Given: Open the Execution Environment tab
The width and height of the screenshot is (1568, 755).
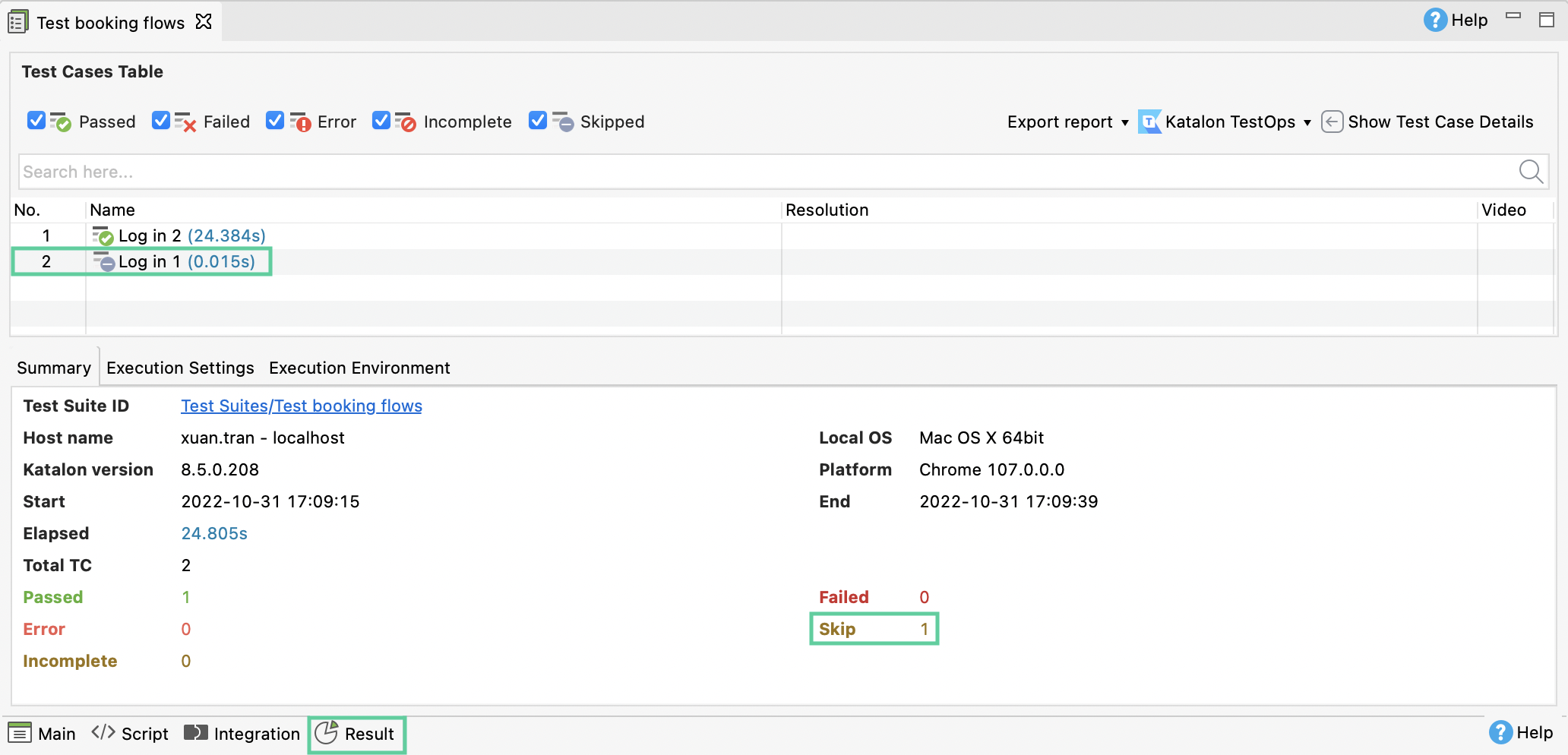Looking at the screenshot, I should pyautogui.click(x=359, y=368).
